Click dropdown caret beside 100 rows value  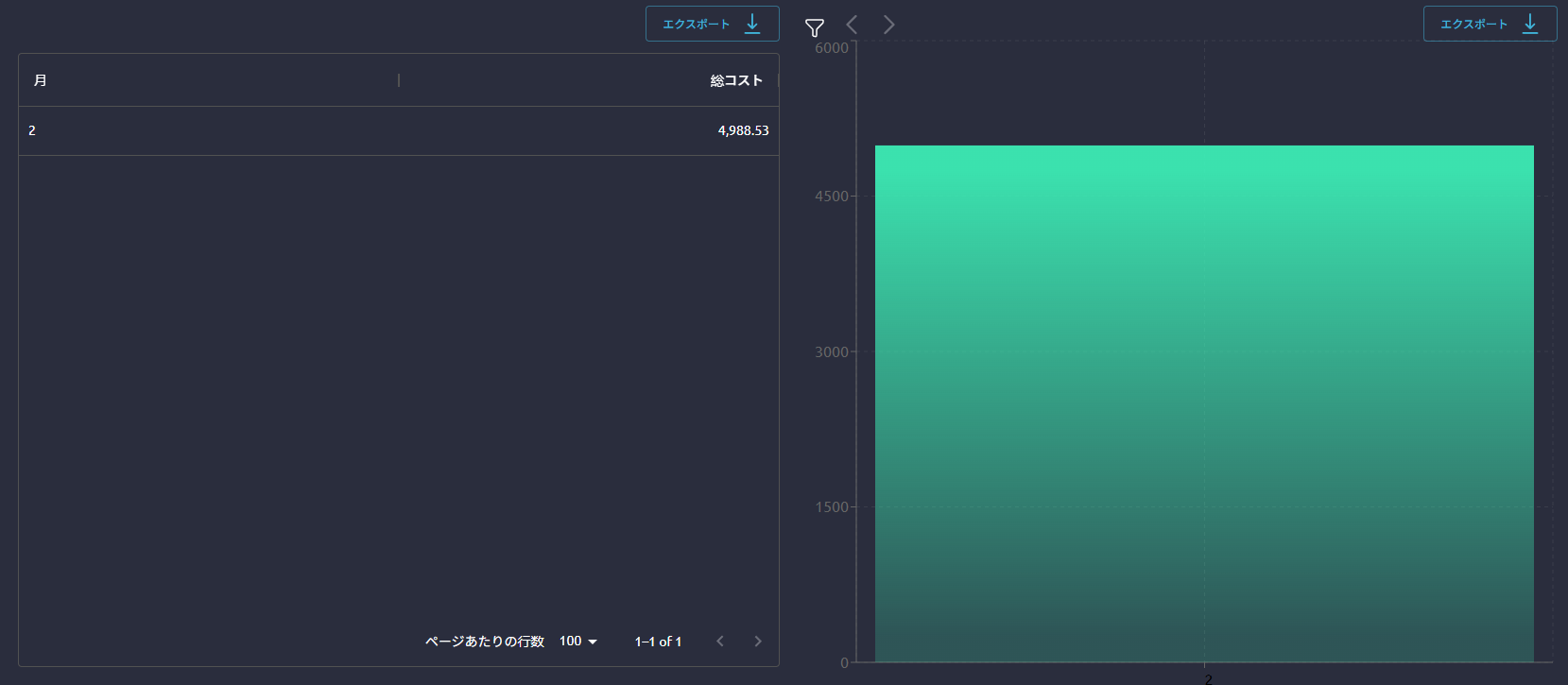(x=593, y=642)
